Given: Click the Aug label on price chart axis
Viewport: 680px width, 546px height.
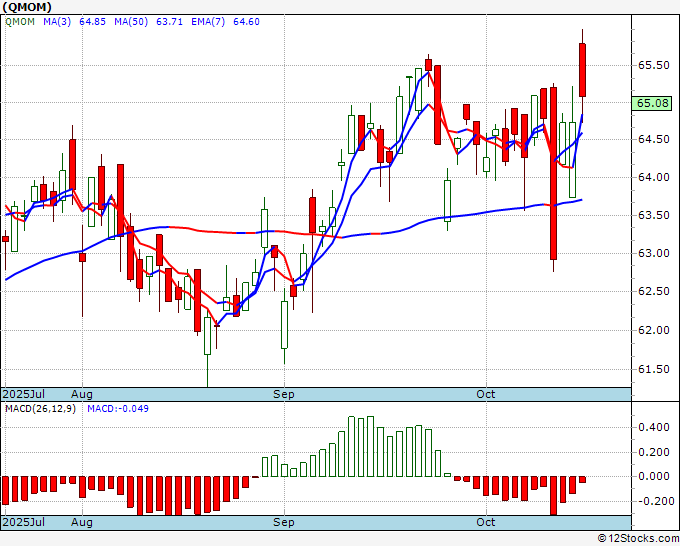Looking at the screenshot, I should 82,394.
